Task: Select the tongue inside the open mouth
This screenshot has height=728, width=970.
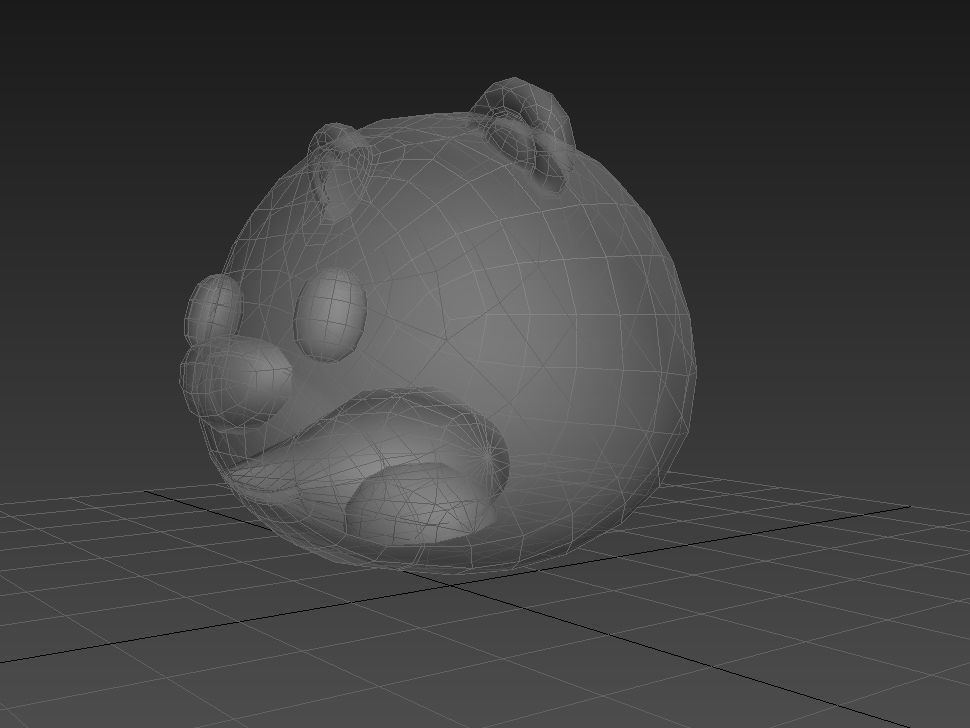Action: pos(421,502)
